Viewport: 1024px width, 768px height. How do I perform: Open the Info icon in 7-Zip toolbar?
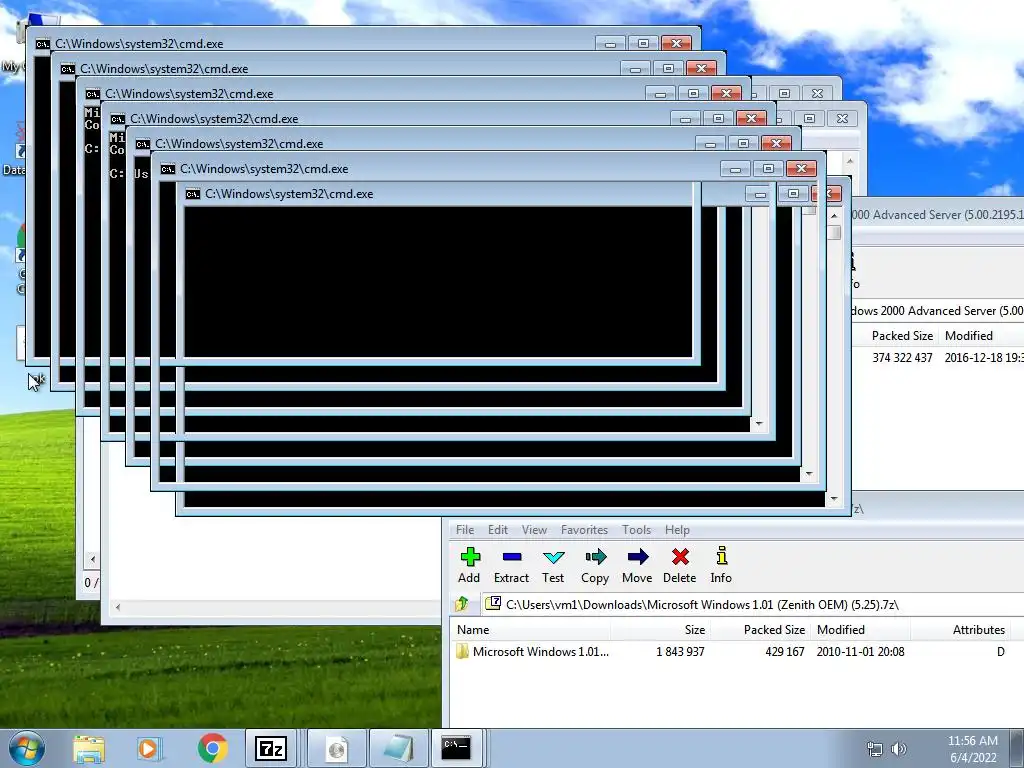tap(721, 565)
